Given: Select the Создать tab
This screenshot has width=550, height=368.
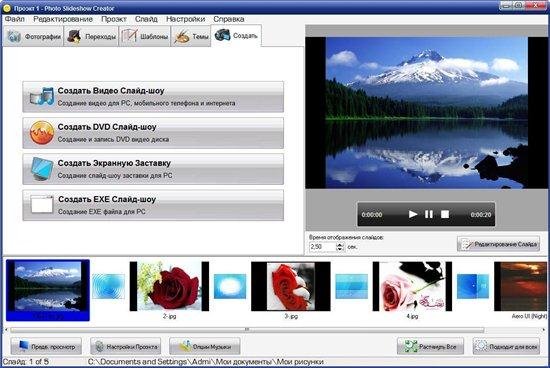Looking at the screenshot, I should tap(236, 35).
